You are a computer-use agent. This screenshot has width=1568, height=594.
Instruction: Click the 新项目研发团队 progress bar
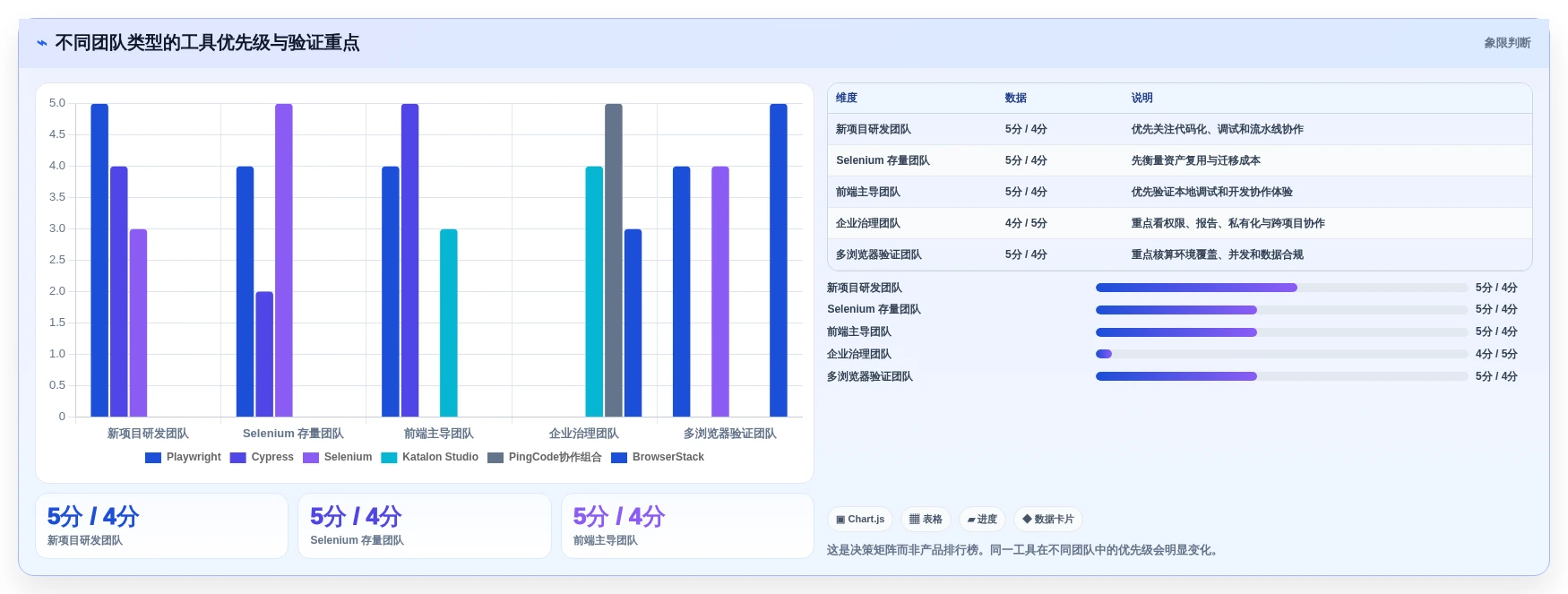1281,288
